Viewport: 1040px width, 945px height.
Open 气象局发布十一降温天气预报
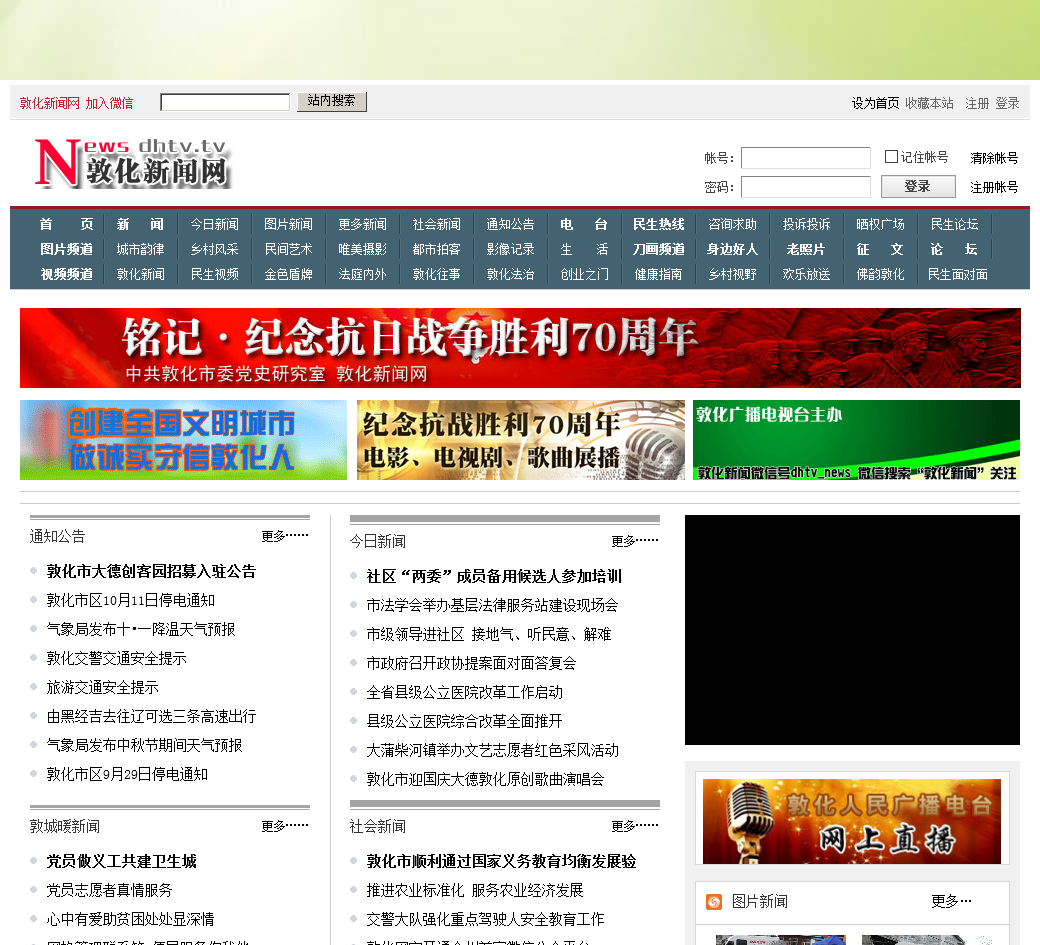tap(141, 629)
